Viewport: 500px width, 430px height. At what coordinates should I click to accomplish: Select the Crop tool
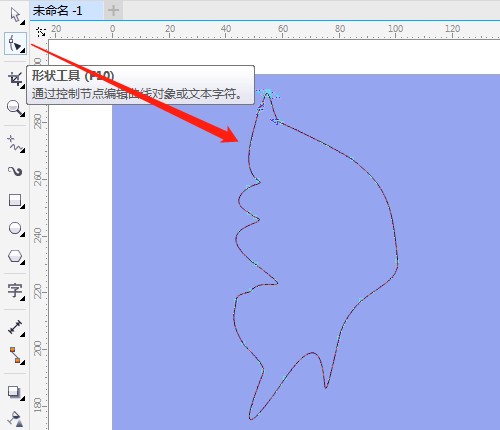coord(15,79)
